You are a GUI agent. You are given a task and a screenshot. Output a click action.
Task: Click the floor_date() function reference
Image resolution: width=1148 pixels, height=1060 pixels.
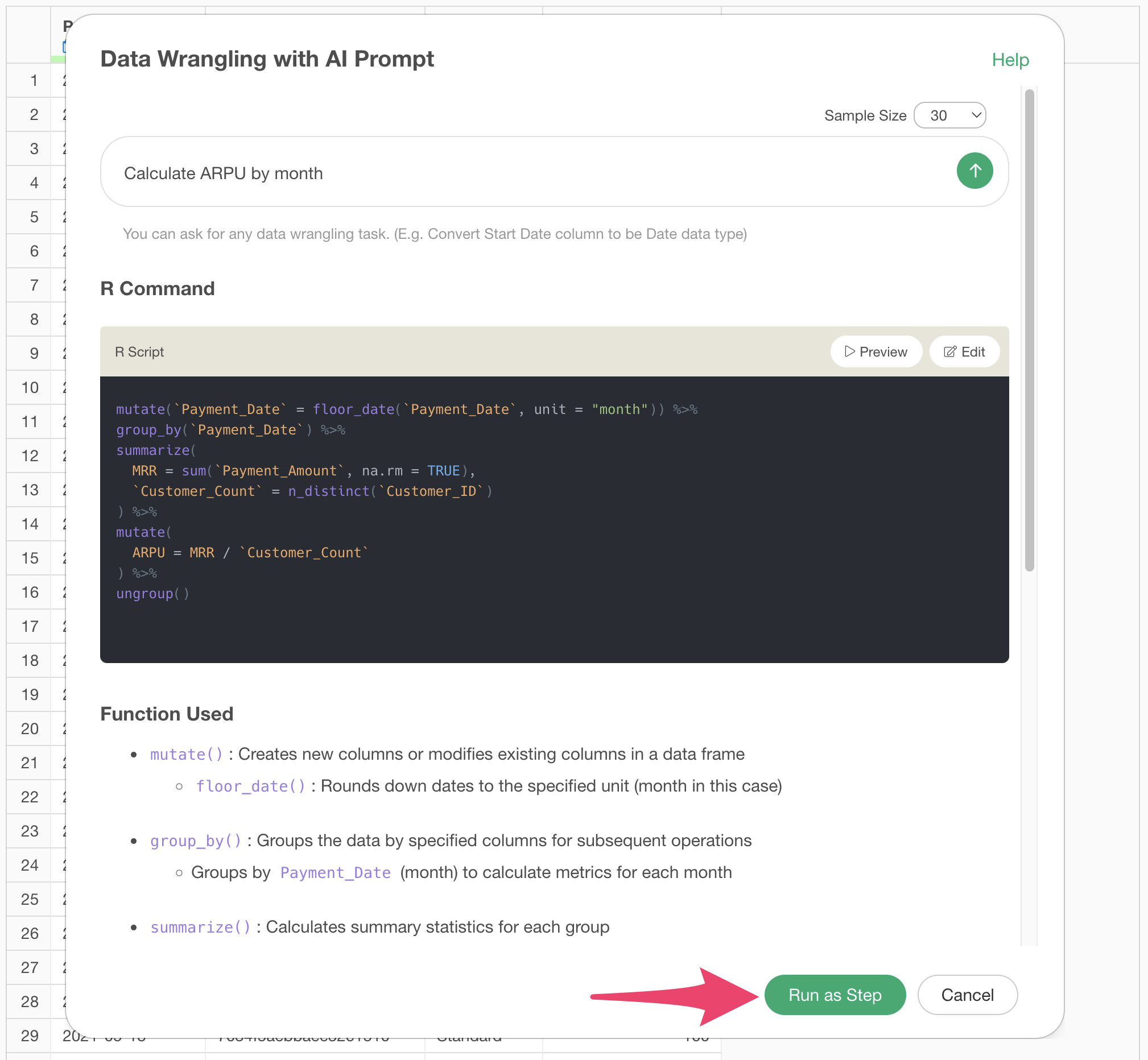pos(251,786)
